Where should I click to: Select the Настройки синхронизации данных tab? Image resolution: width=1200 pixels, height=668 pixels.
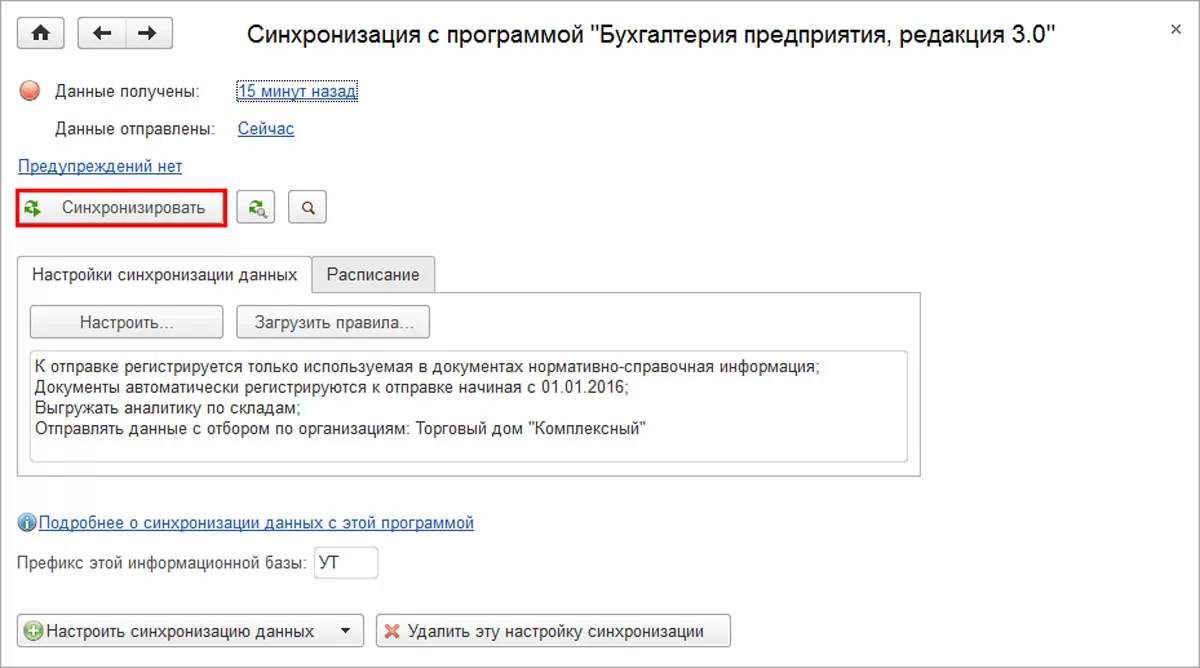(165, 274)
